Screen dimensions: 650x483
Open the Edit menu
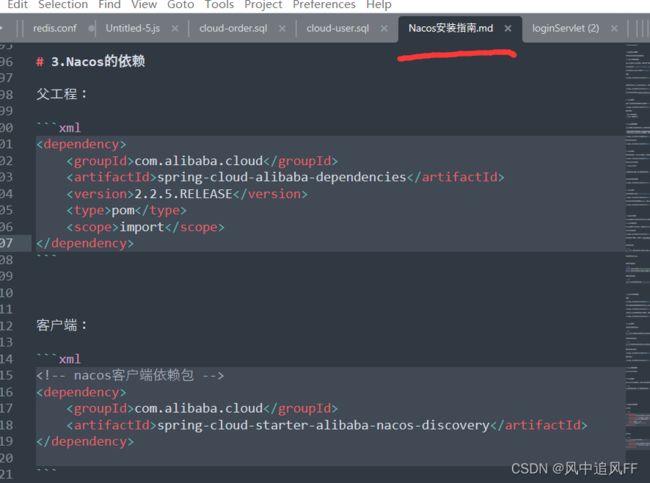[x=17, y=5]
